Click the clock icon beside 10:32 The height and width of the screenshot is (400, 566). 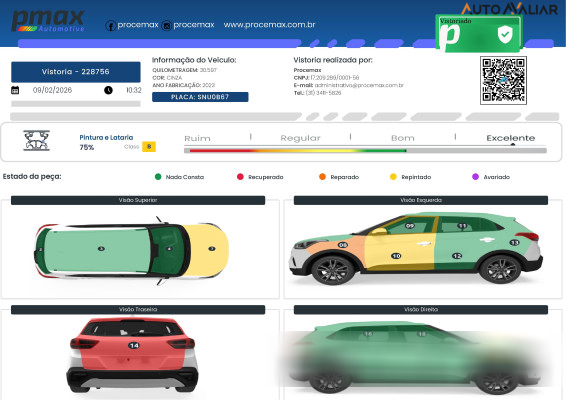[x=108, y=90]
